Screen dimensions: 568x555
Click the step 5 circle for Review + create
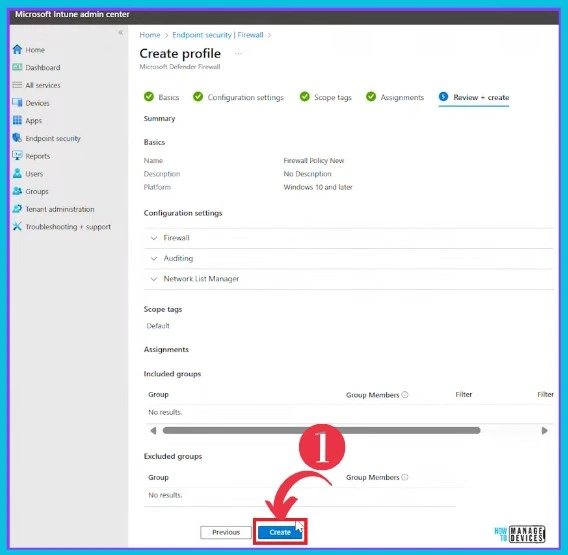point(443,96)
